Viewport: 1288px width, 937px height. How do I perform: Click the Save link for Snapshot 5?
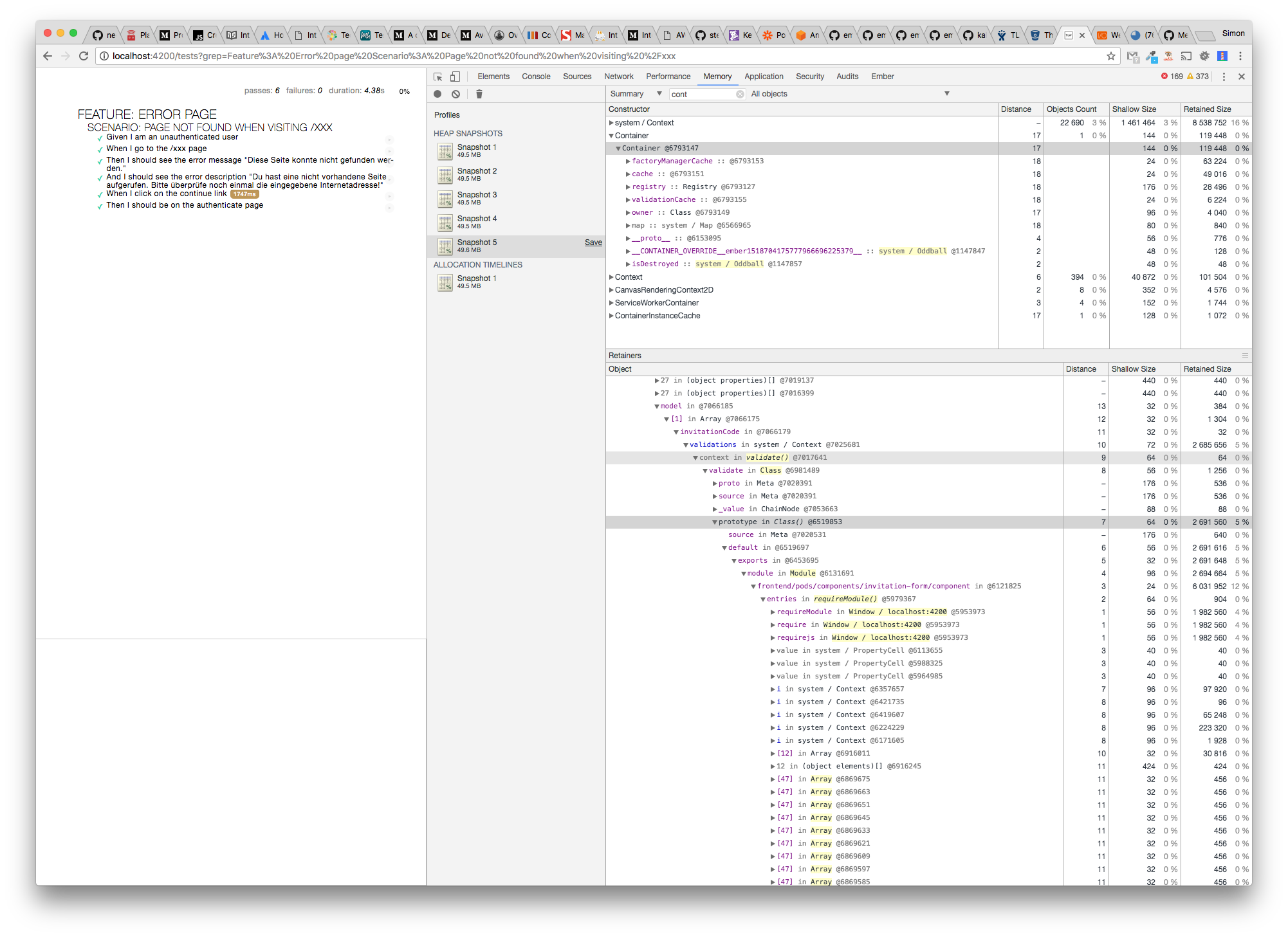[593, 242]
